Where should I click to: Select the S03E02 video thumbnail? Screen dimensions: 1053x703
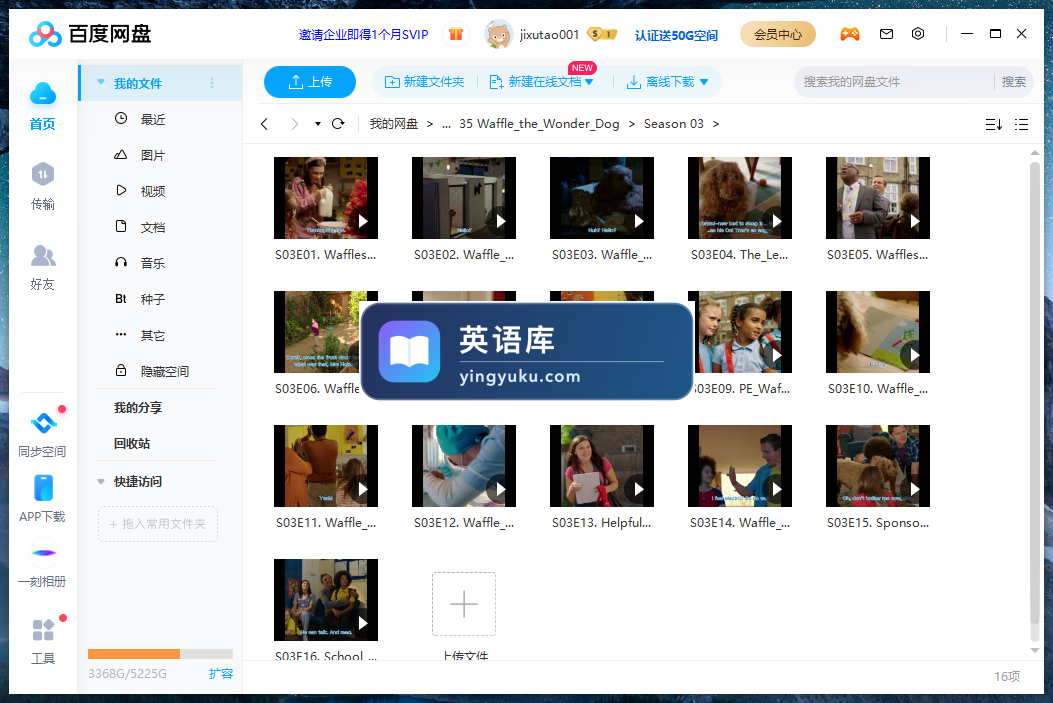(464, 198)
